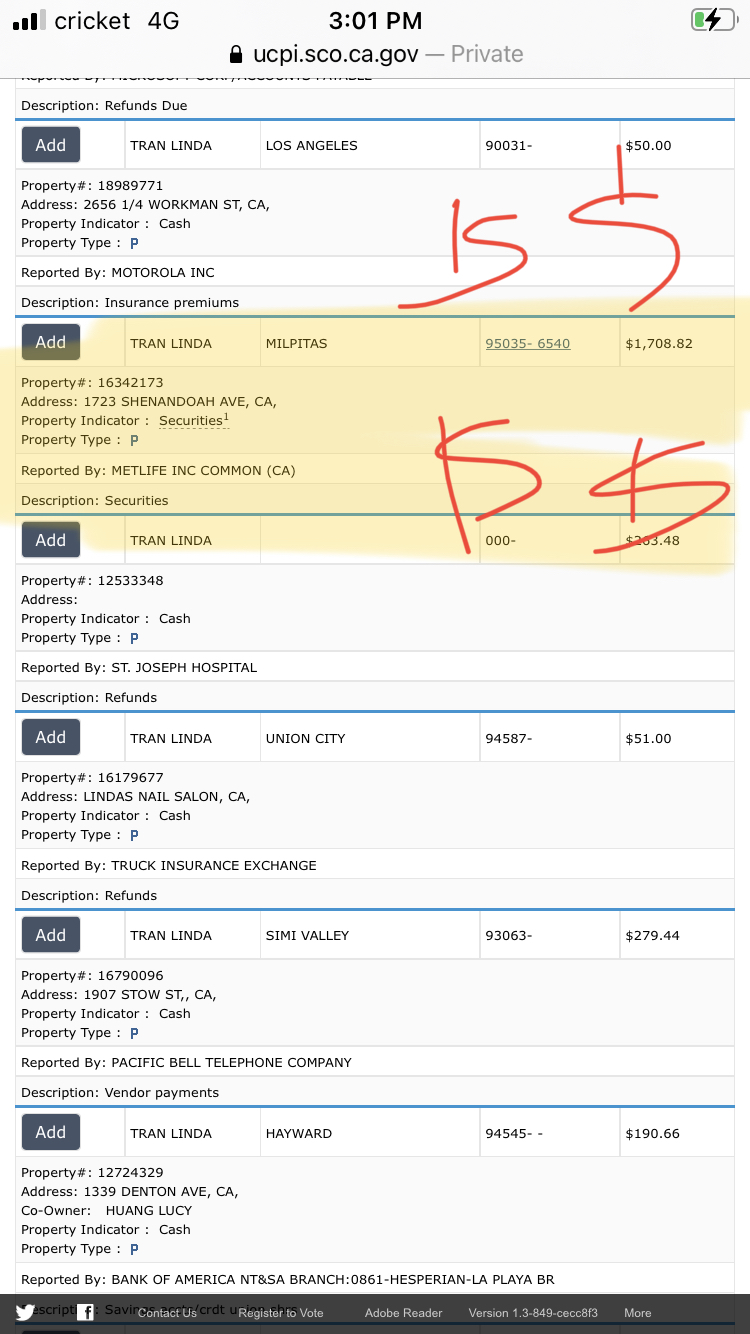750x1334 pixels.
Task: Select 'Property#: 12724329' text
Action: [92, 1172]
